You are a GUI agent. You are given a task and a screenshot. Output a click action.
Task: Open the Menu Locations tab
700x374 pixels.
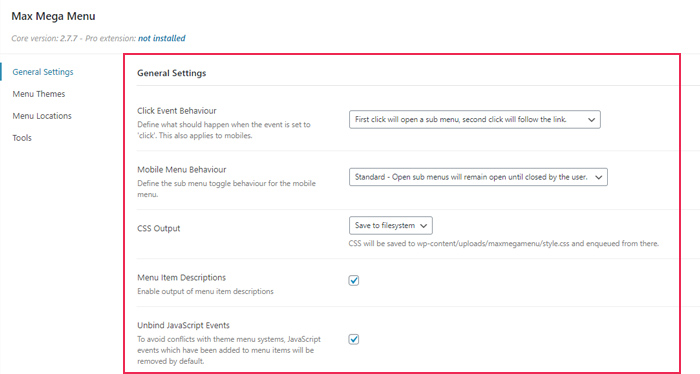pyautogui.click(x=42, y=116)
